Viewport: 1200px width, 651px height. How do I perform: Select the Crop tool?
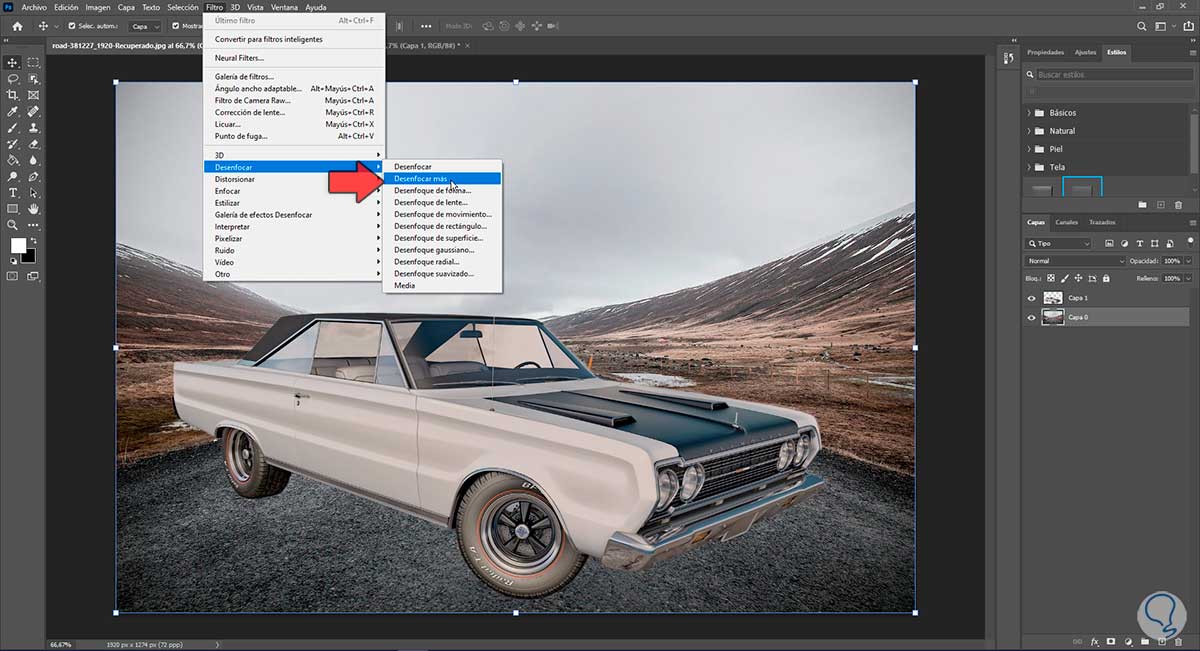pyautogui.click(x=13, y=94)
